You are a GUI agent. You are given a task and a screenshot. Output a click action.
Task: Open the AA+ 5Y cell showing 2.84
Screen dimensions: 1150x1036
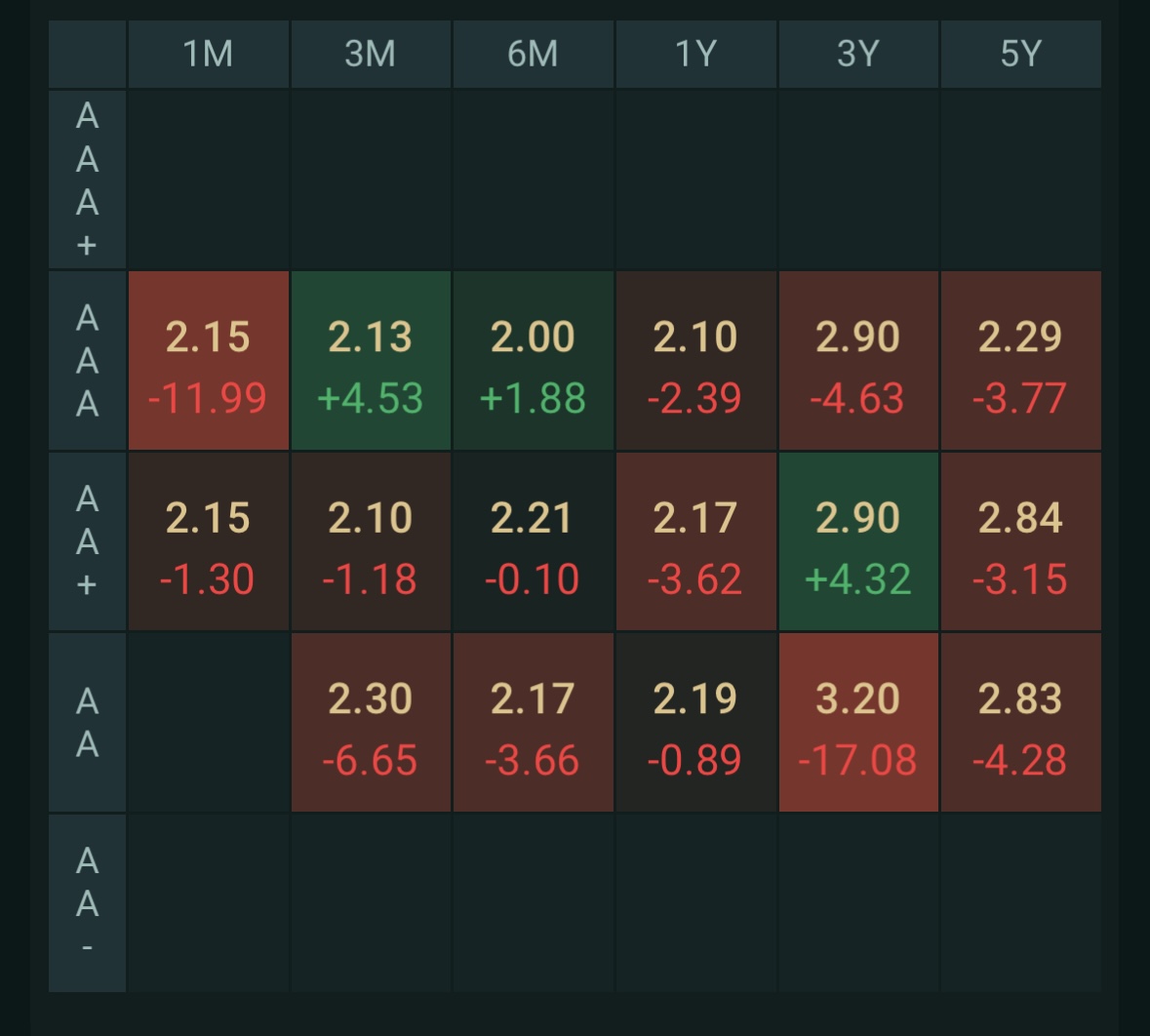1020,541
